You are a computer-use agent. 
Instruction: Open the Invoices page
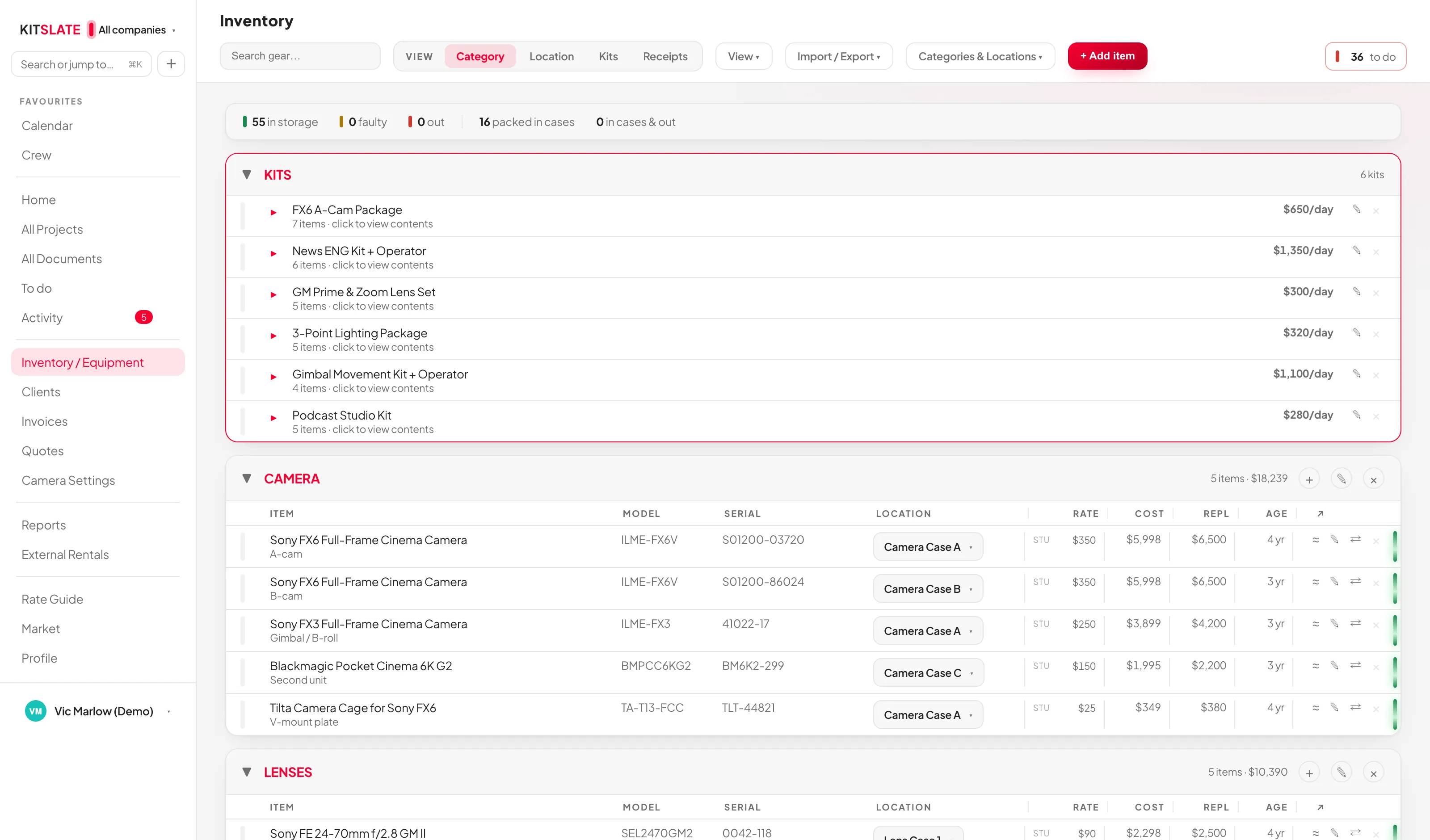(44, 421)
